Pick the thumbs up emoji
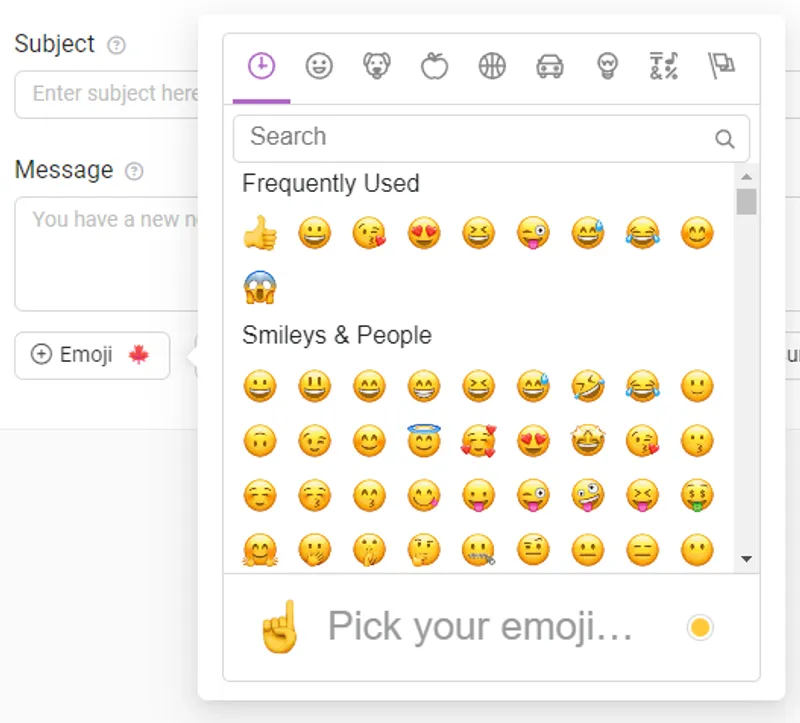This screenshot has height=723, width=800. coord(259,234)
